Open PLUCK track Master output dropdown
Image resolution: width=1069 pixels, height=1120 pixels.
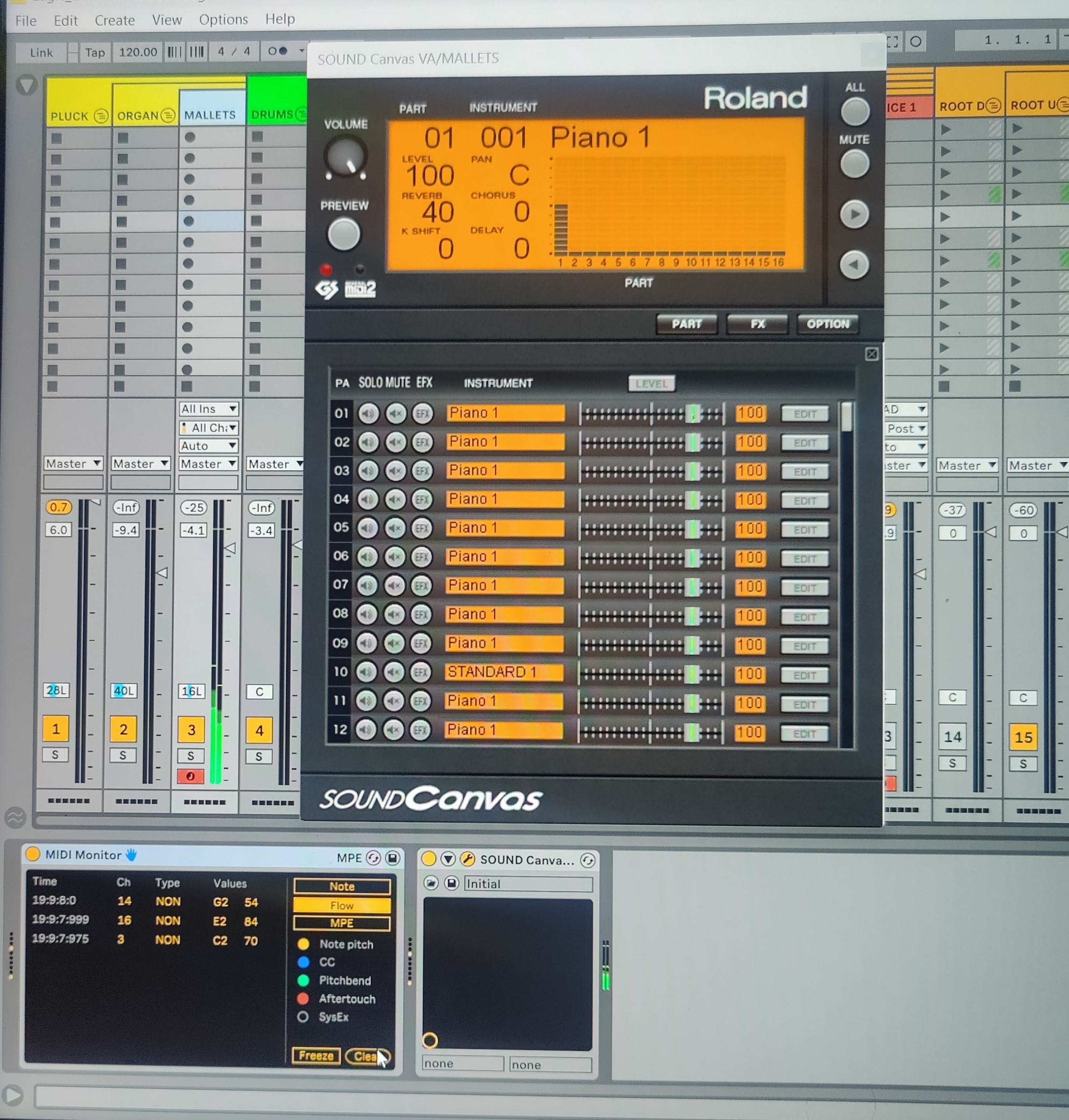(x=73, y=464)
